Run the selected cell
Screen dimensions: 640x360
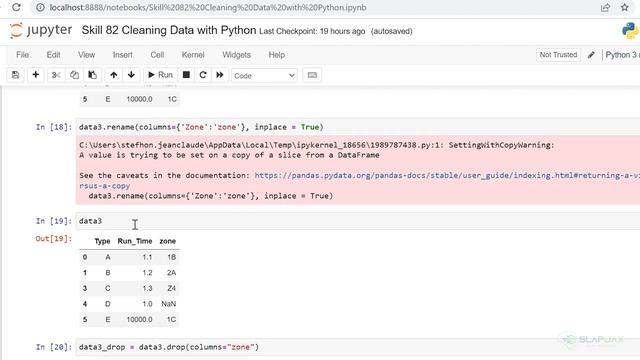coord(160,75)
